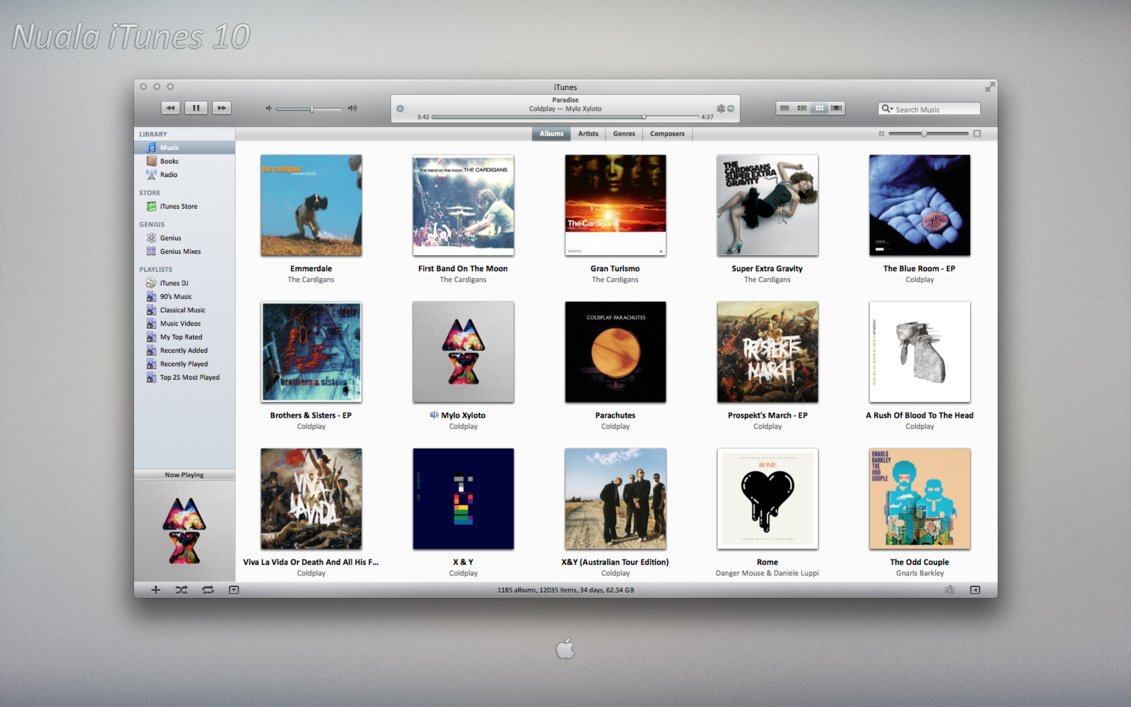Skip back to the previous track
1131x707 pixels.
click(170, 108)
